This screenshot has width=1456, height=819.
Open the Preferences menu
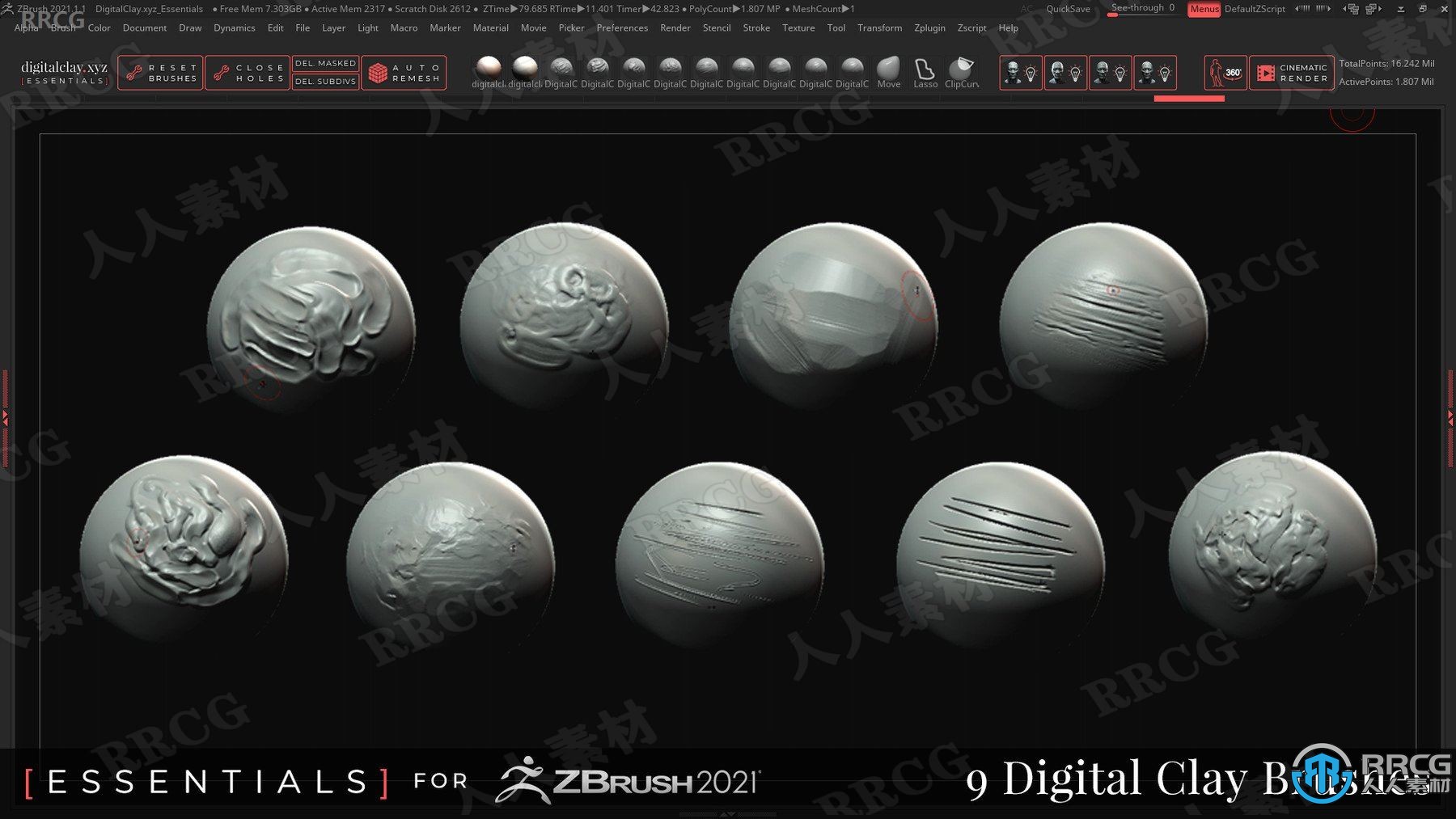(x=622, y=27)
